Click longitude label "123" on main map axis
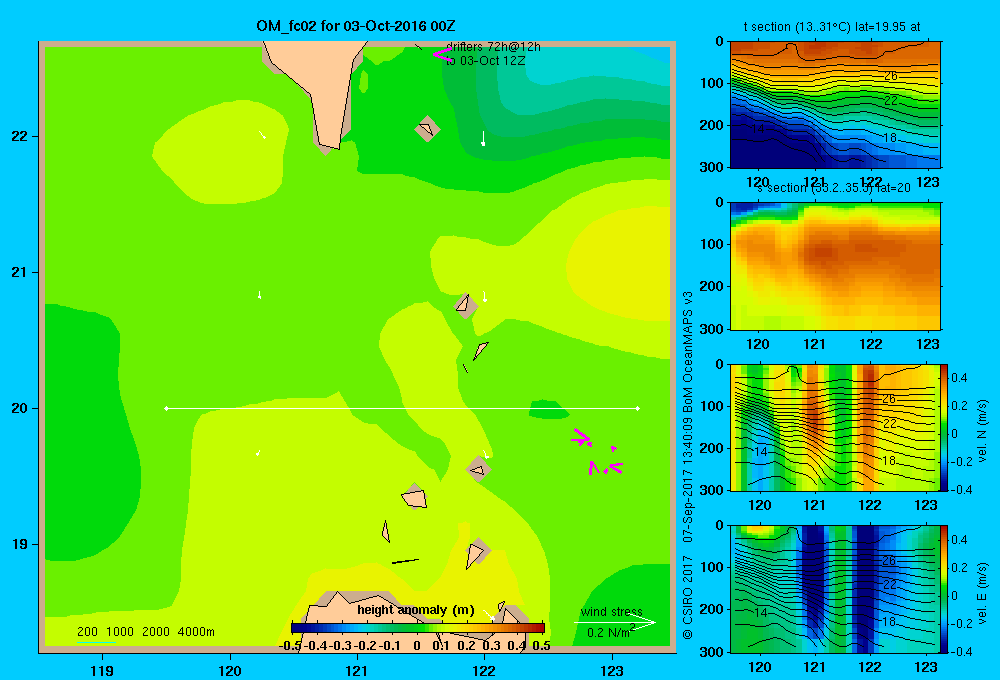 pyautogui.click(x=612, y=670)
